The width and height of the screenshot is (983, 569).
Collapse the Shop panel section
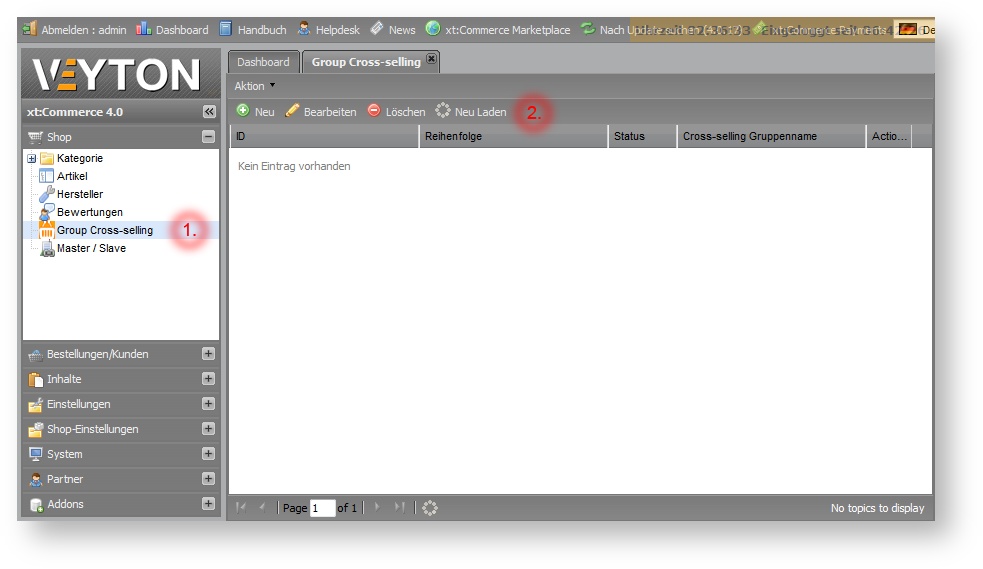[x=208, y=137]
